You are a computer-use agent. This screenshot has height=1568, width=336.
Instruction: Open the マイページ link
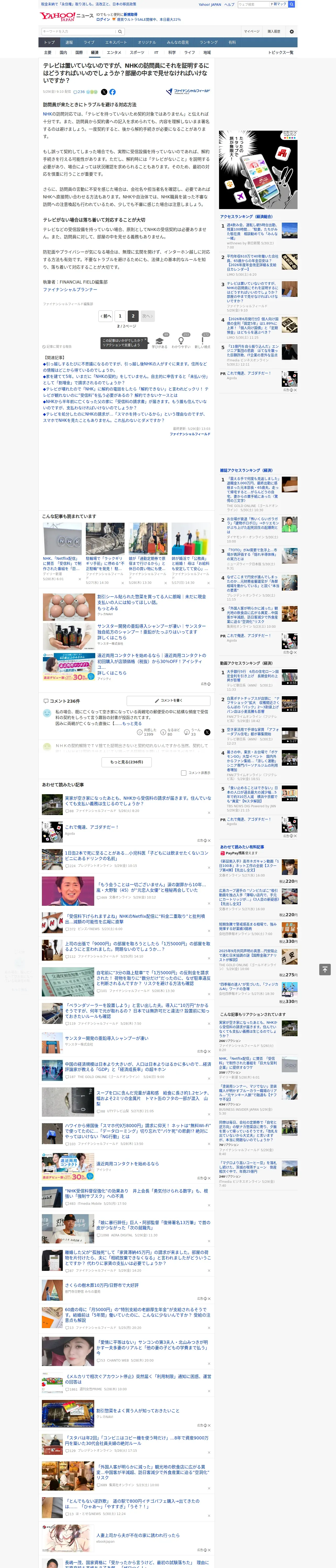[x=251, y=31]
